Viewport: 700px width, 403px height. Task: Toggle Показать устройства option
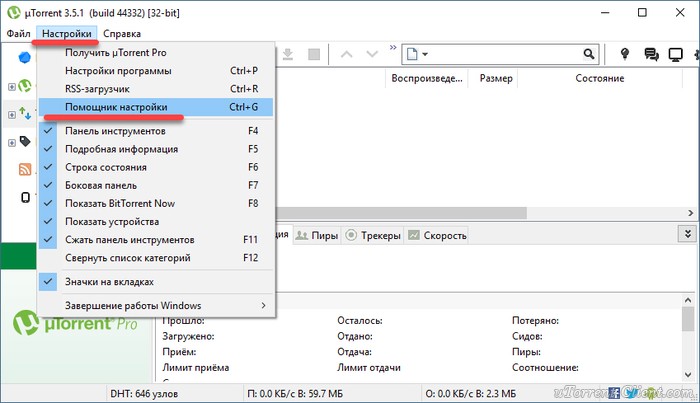pos(156,222)
